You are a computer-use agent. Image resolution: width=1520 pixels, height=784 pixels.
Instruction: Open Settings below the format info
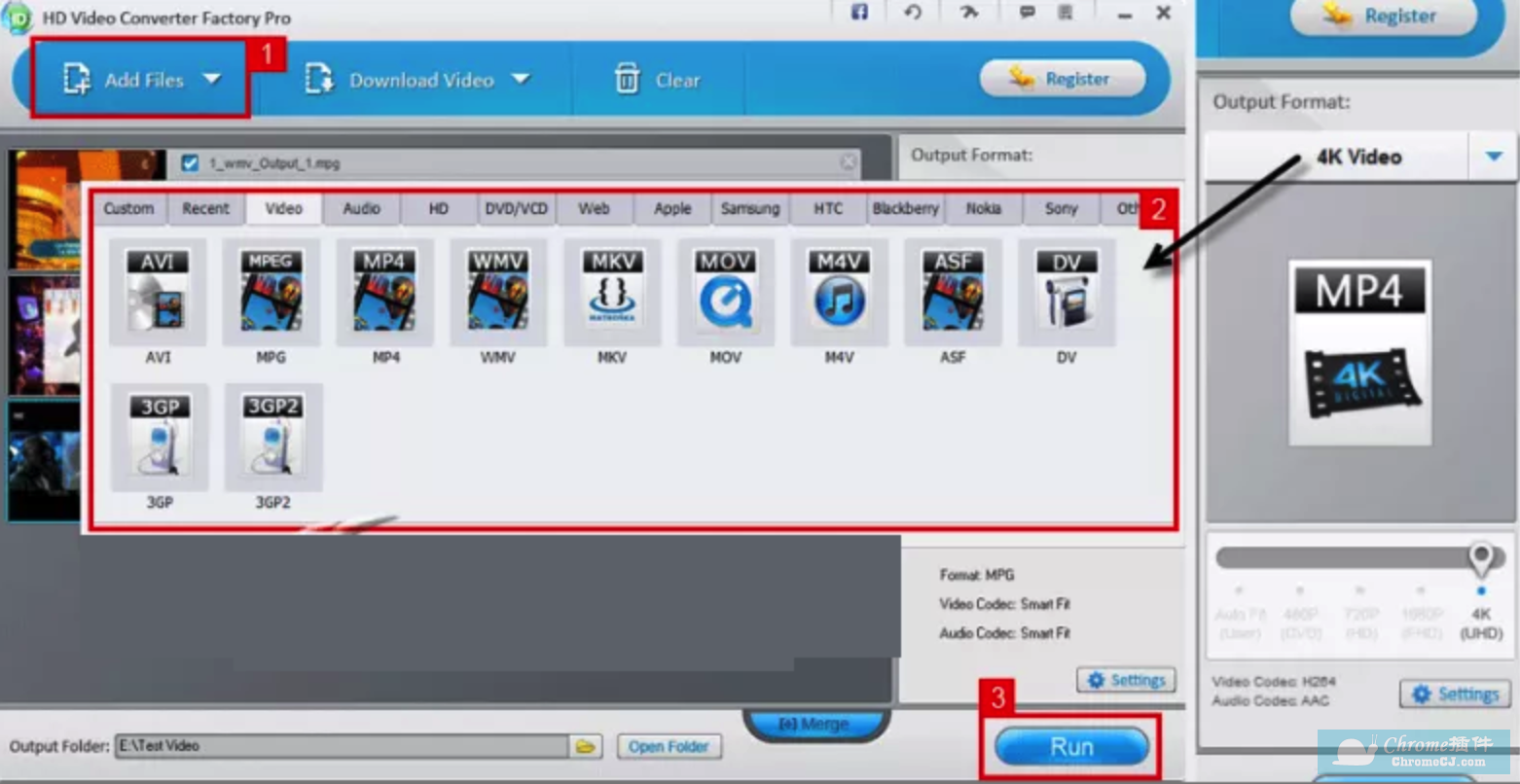coord(1126,680)
